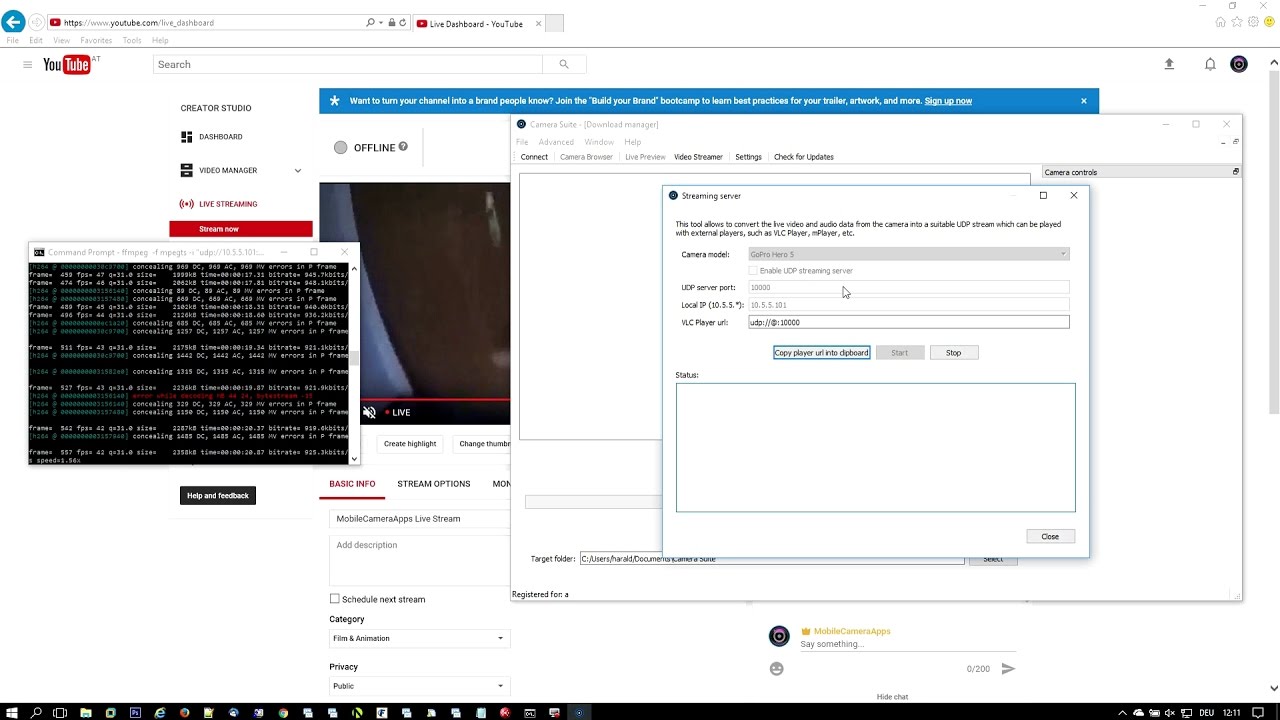The width and height of the screenshot is (1280, 720).
Task: Click the Add description text area
Action: [419, 559]
